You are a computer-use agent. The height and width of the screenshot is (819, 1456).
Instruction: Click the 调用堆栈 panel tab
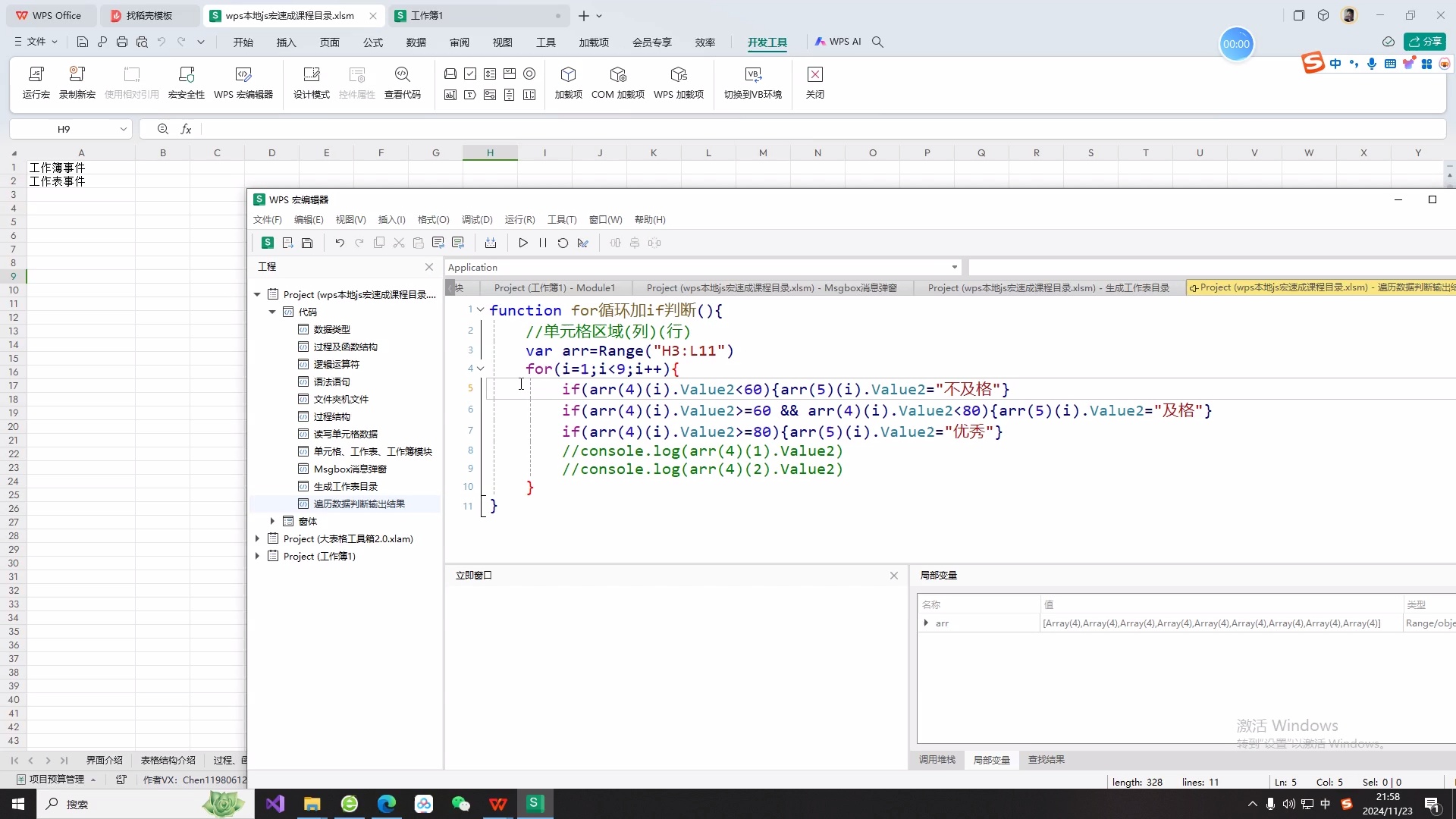tap(937, 759)
